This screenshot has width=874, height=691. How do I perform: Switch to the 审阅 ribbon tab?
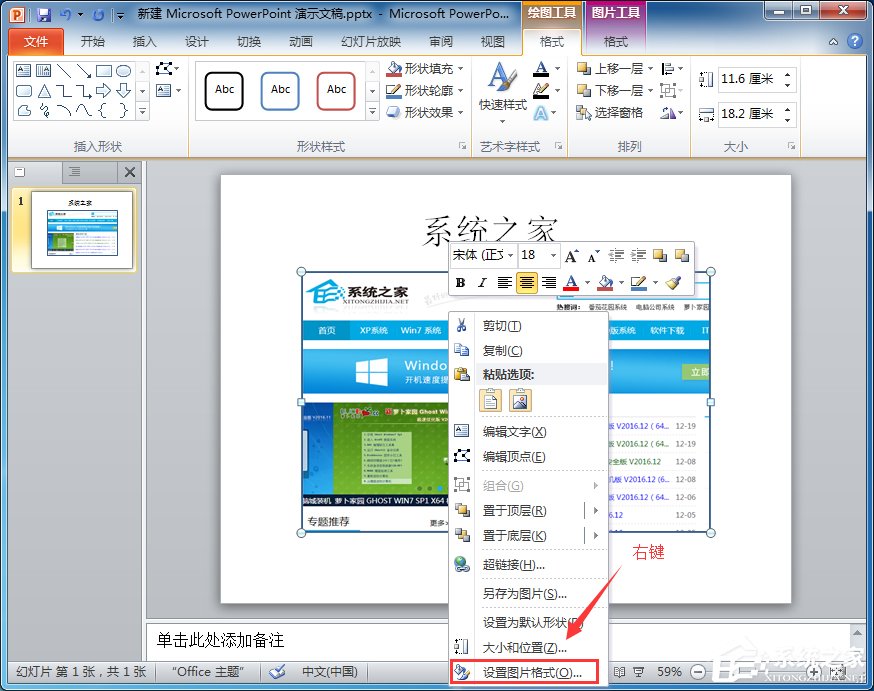point(440,42)
